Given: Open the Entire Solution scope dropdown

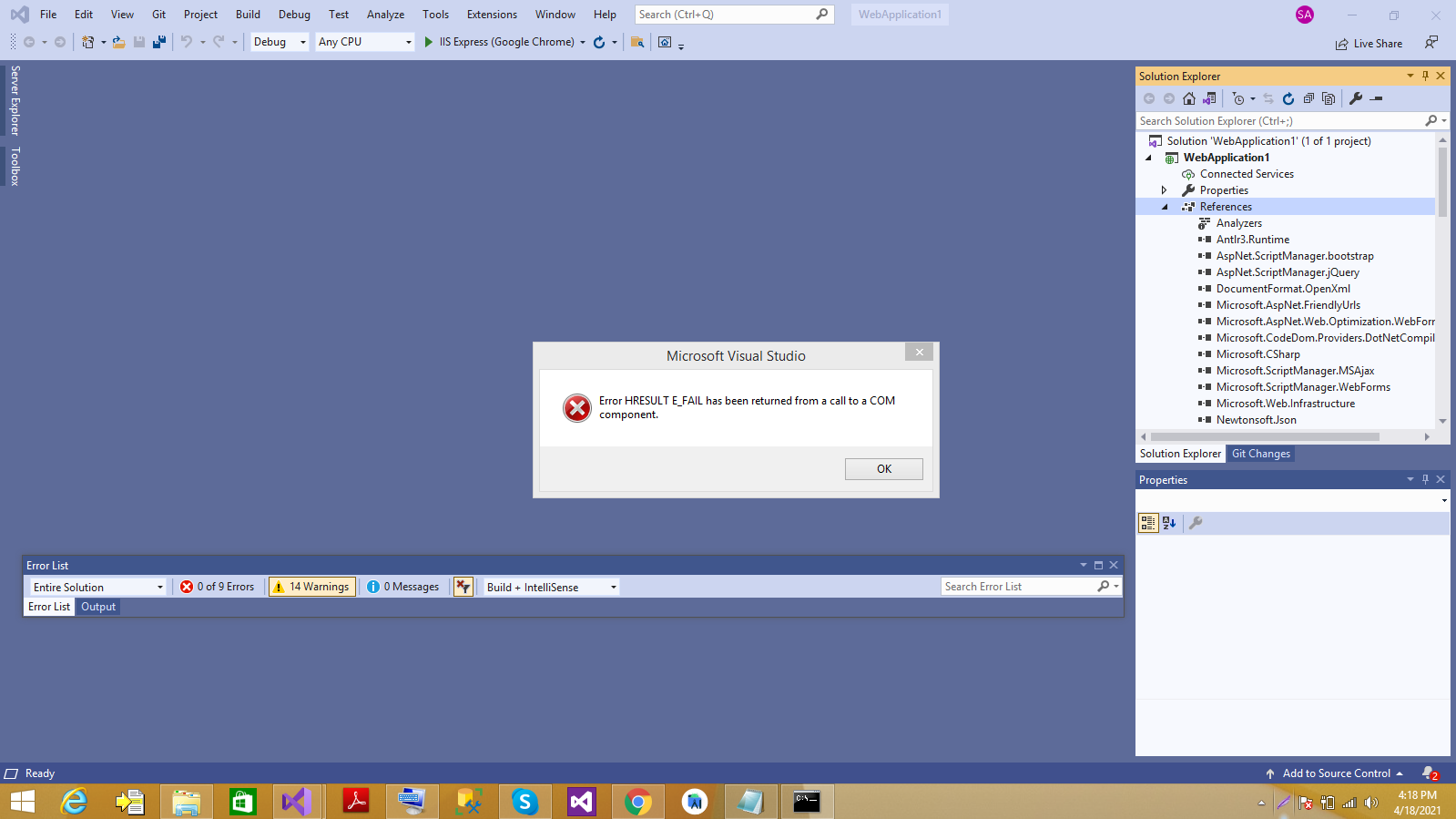Looking at the screenshot, I should pos(97,588).
